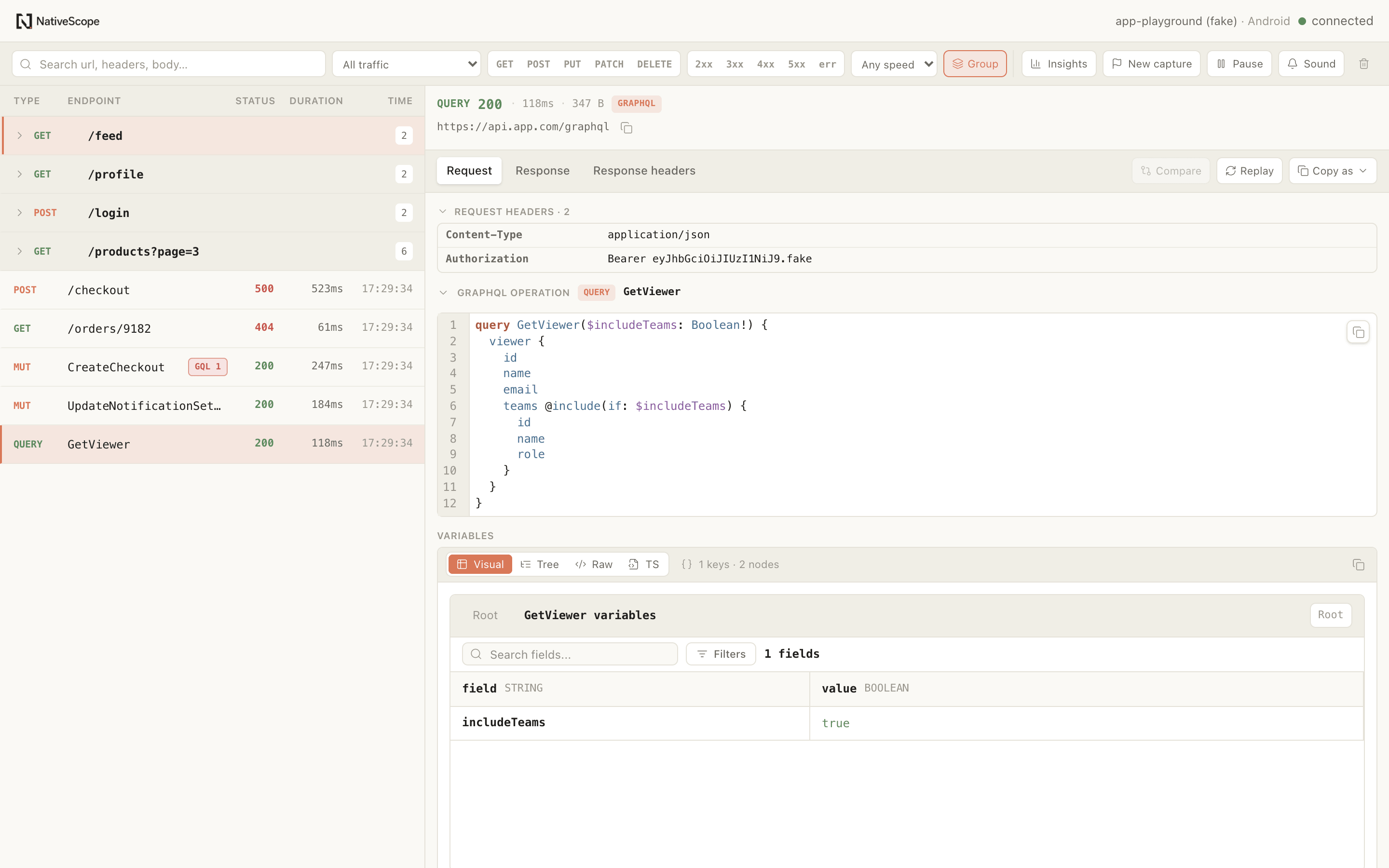This screenshot has width=1389, height=868.
Task: Select the Tree variables view
Action: pyautogui.click(x=540, y=564)
